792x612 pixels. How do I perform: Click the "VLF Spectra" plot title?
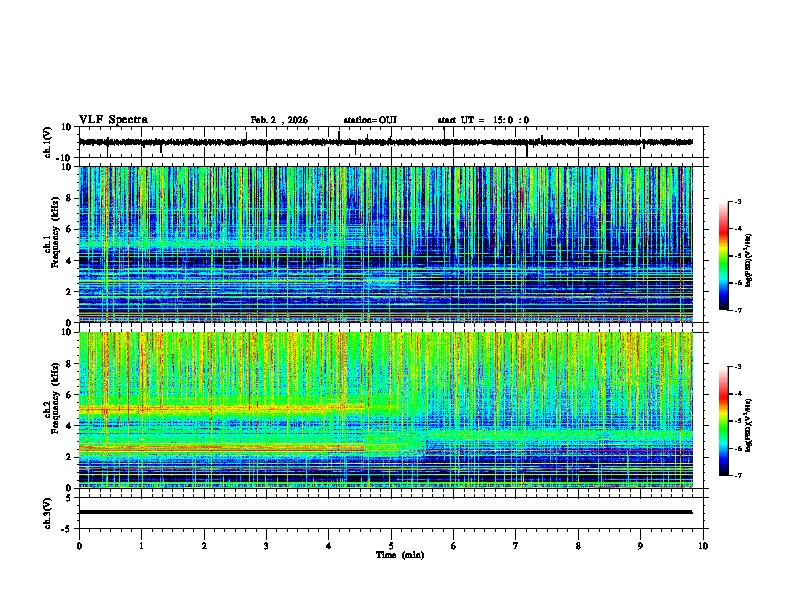113,120
